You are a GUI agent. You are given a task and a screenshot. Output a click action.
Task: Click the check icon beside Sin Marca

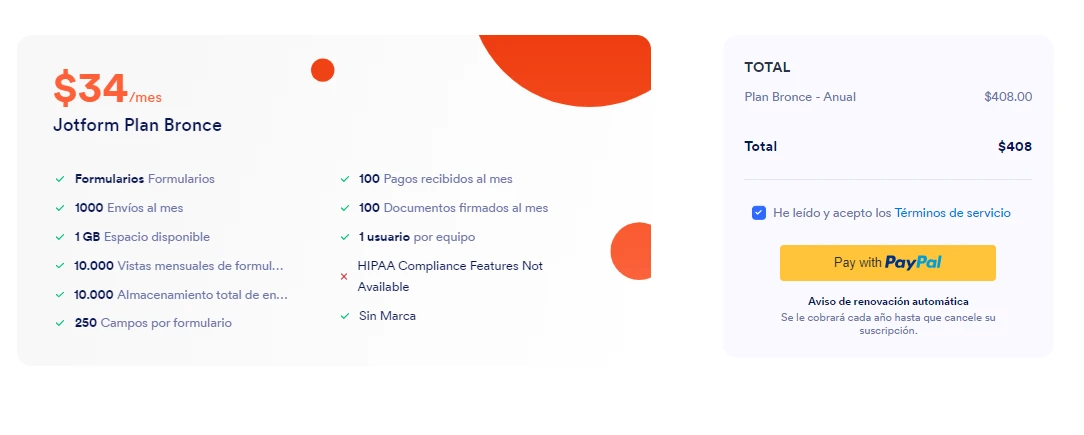pyautogui.click(x=344, y=316)
